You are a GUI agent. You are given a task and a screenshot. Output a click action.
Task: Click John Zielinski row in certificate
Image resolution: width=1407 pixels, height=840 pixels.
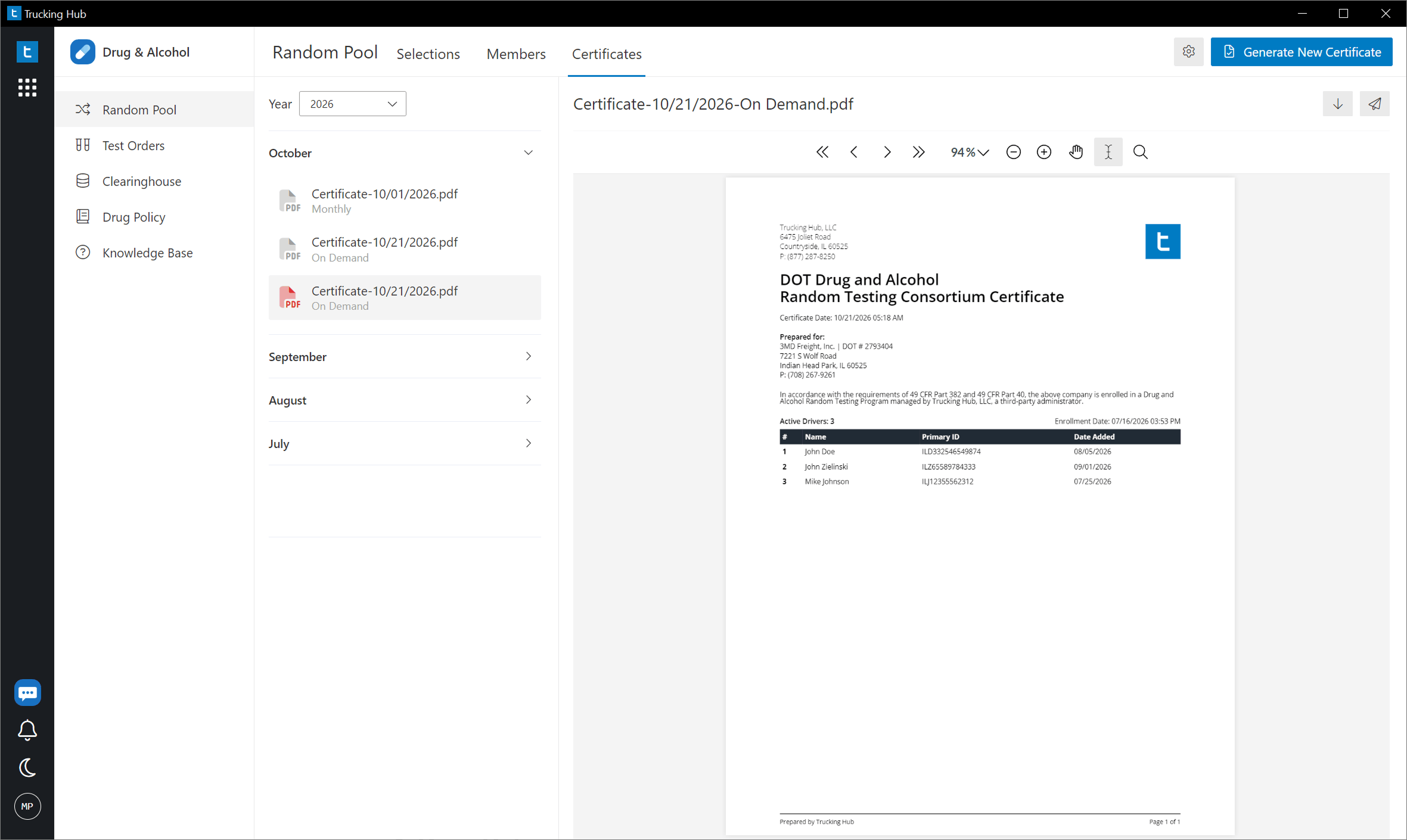(980, 466)
